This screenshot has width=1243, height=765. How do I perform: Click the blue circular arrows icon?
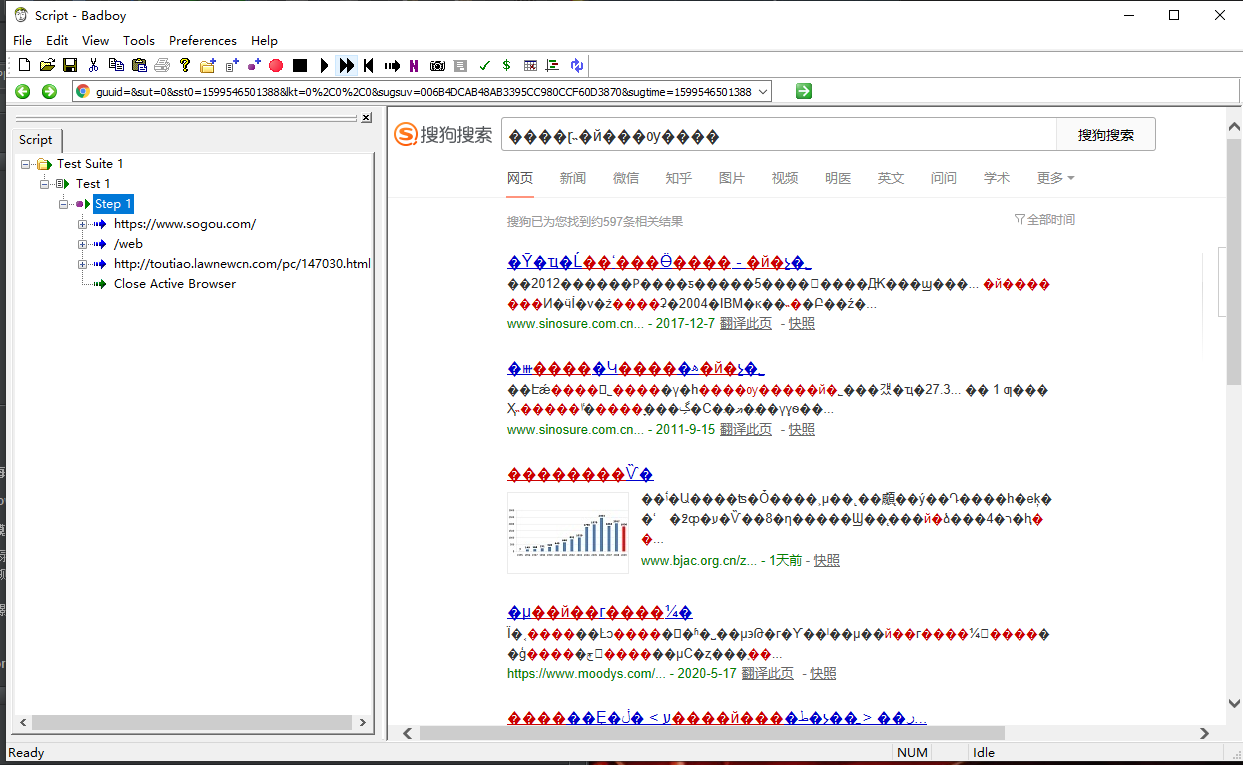[x=577, y=65]
